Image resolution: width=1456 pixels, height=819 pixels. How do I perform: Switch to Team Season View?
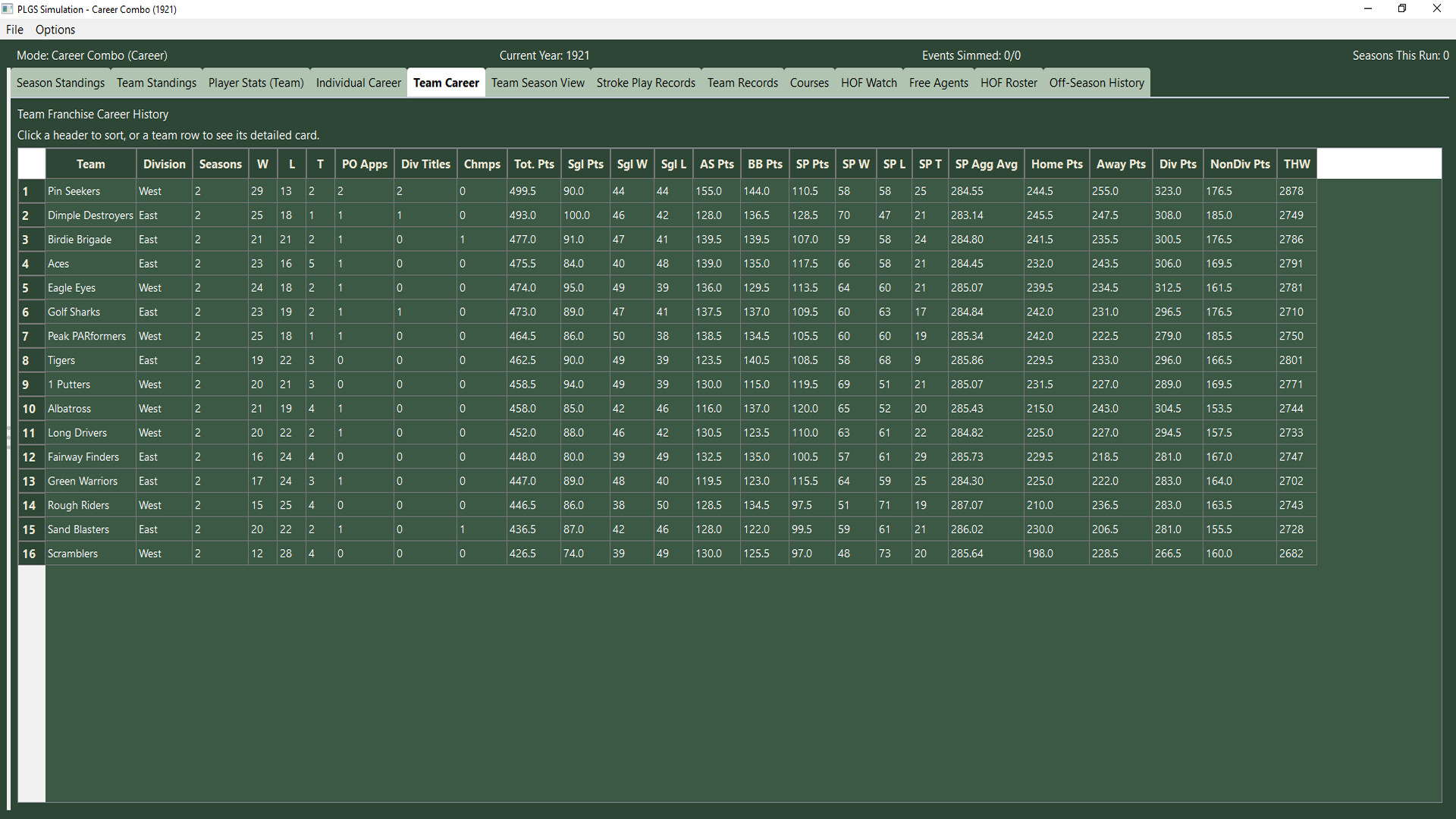[538, 83]
